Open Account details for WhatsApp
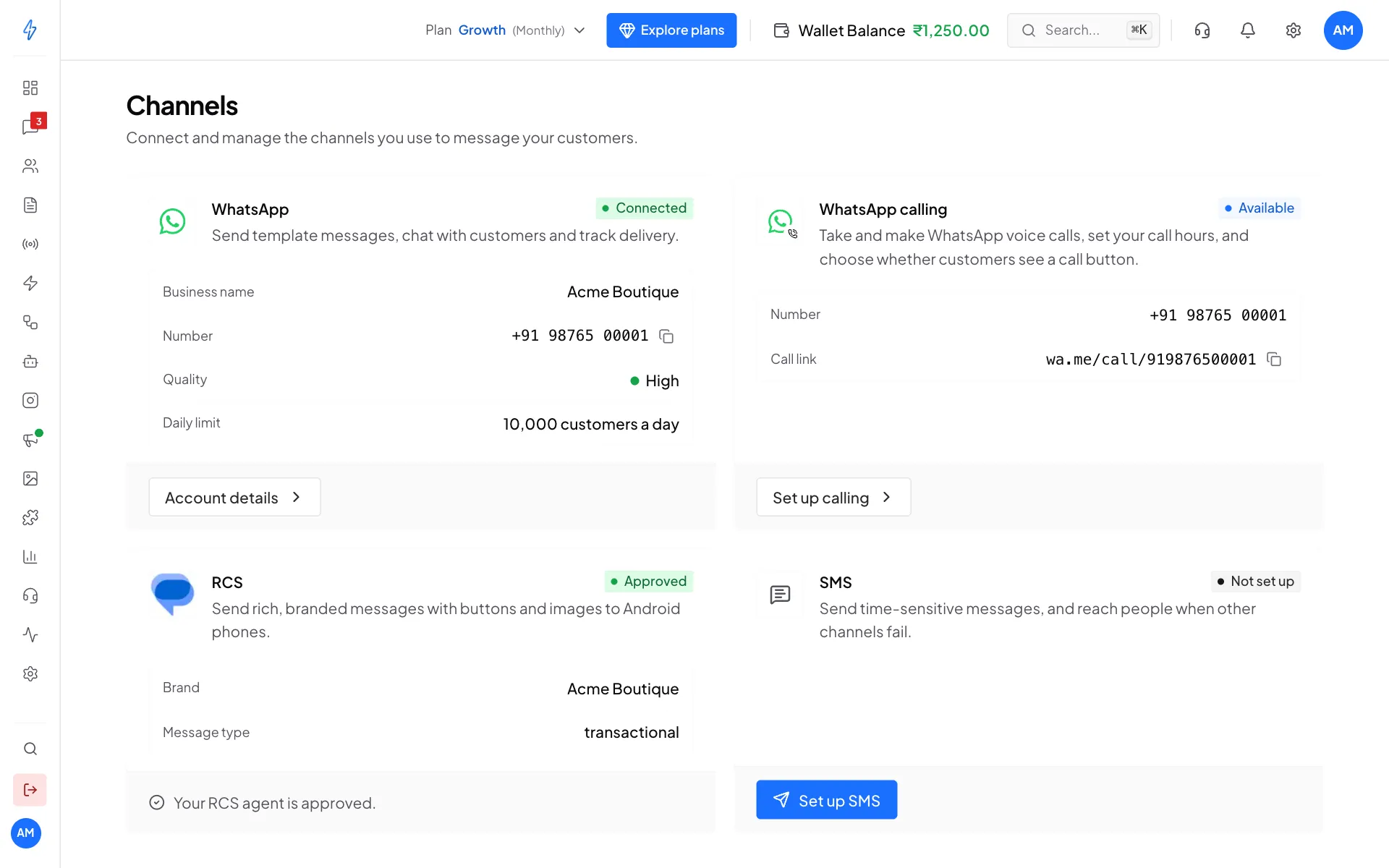Screen dimensions: 1389x868 [x=234, y=497]
